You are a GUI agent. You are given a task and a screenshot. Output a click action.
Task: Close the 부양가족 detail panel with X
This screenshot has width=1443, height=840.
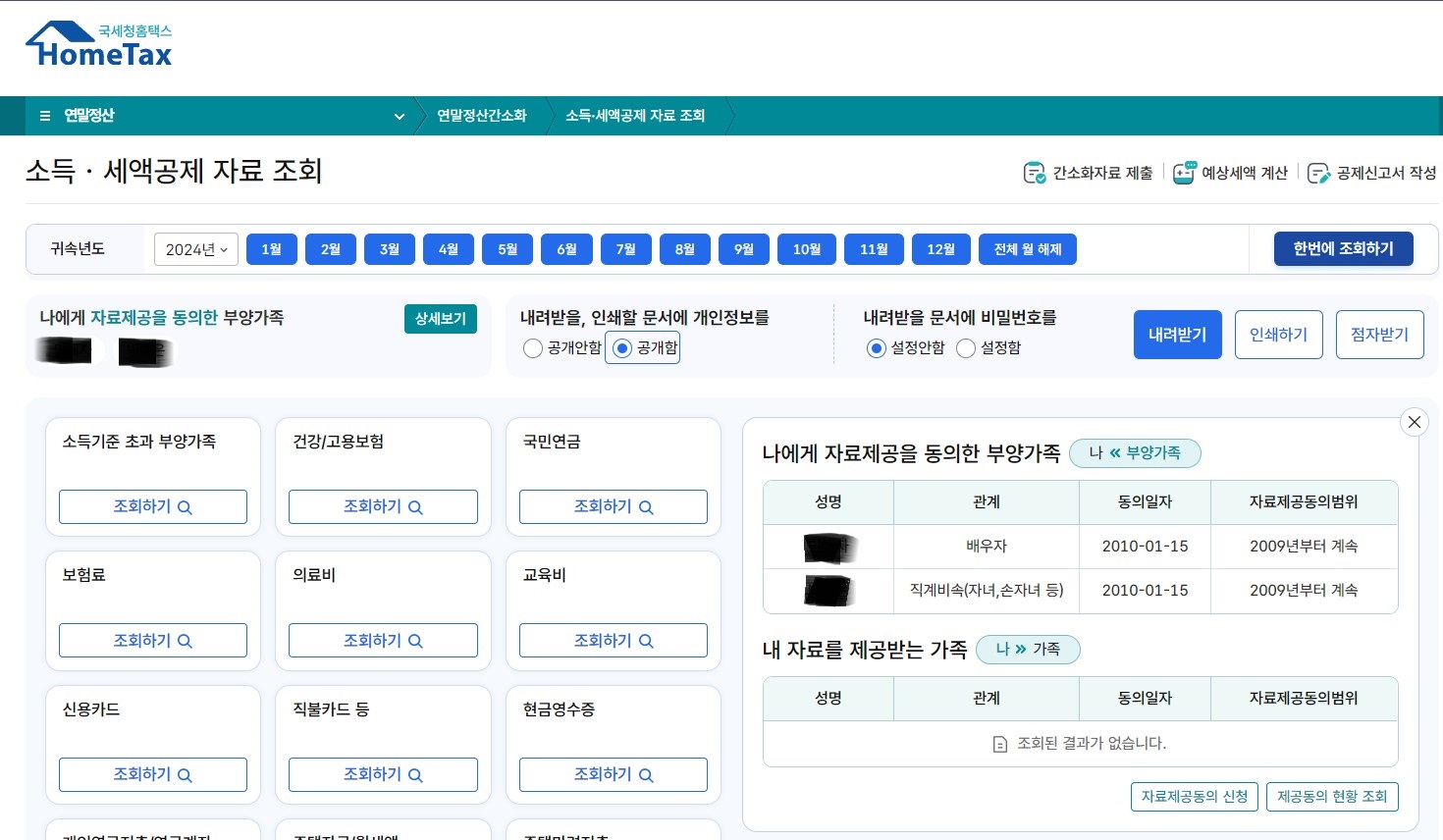point(1414,422)
